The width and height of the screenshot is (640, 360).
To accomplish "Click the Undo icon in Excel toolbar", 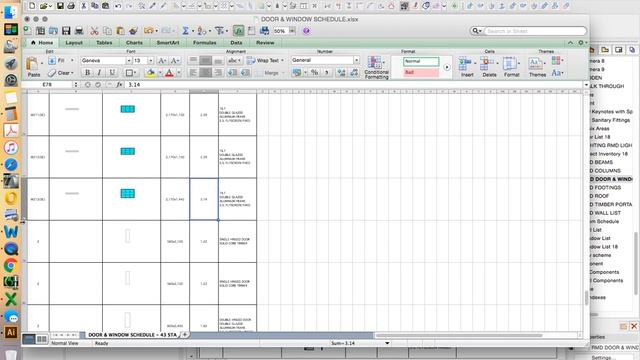I will 149,31.
